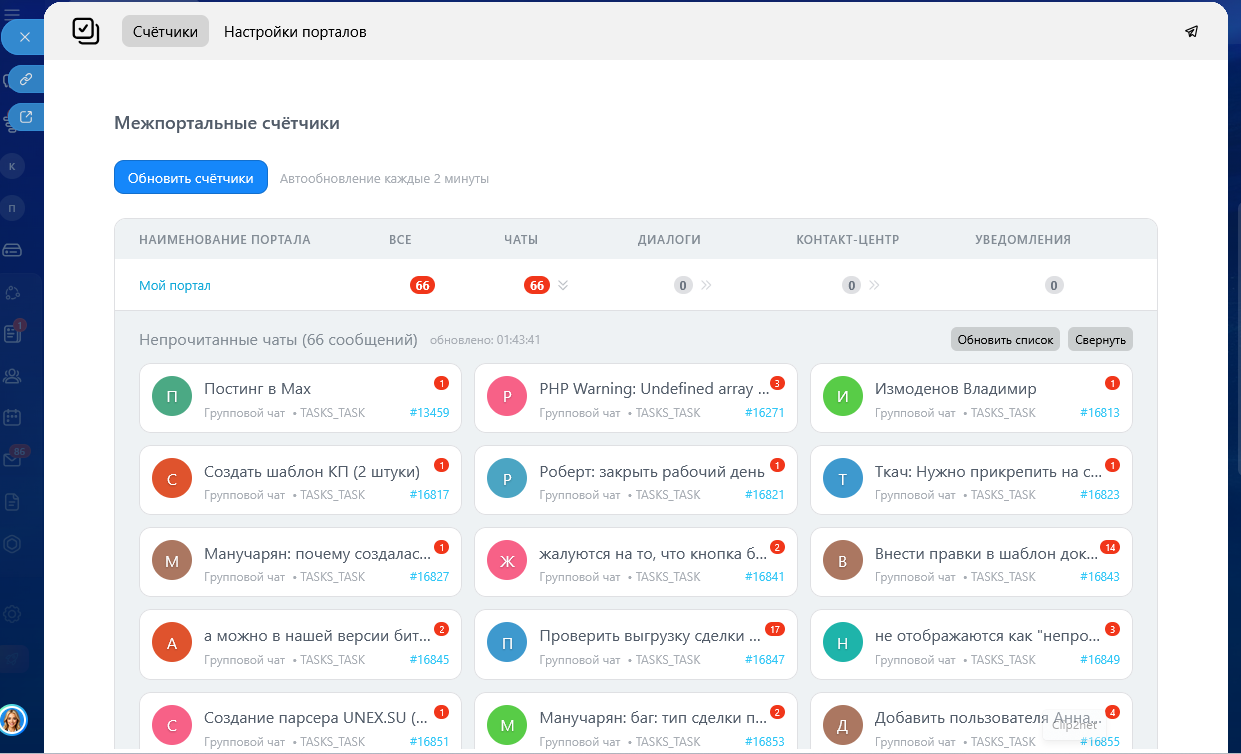Click the paper plane icon top right
Viewport: 1241px width, 754px height.
pos(1191,31)
